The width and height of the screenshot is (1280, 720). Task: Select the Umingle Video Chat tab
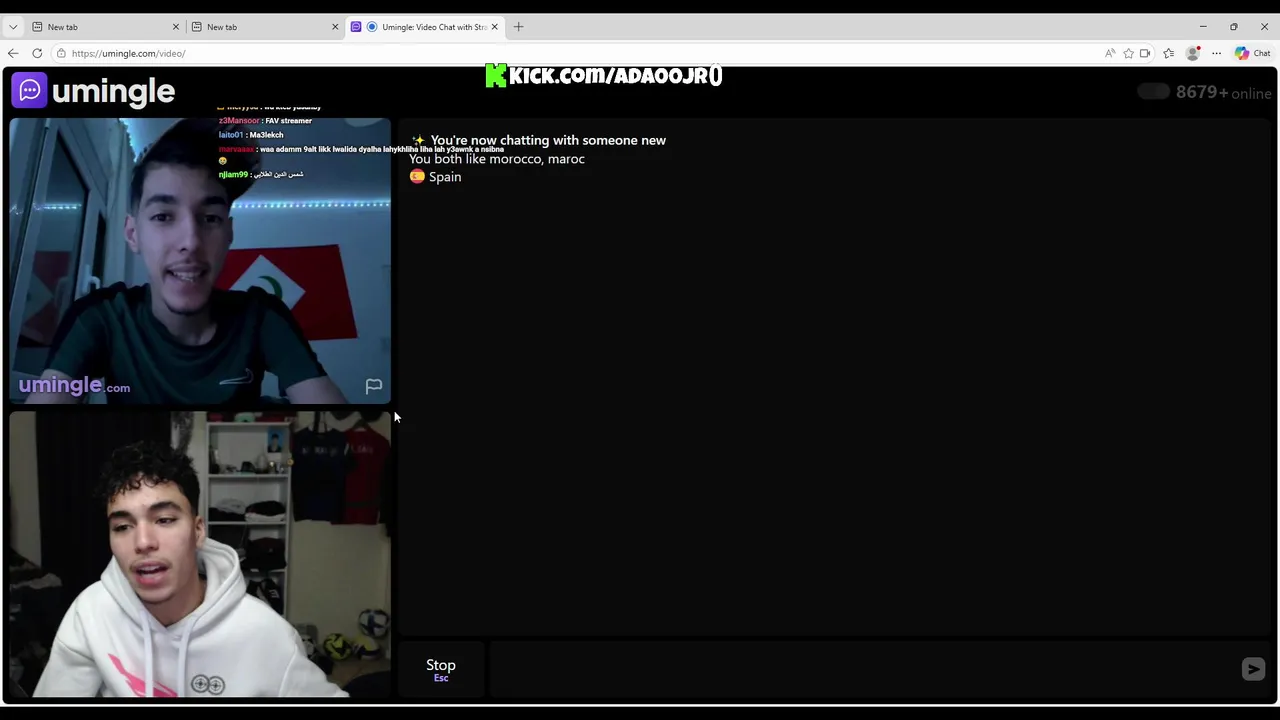425,27
